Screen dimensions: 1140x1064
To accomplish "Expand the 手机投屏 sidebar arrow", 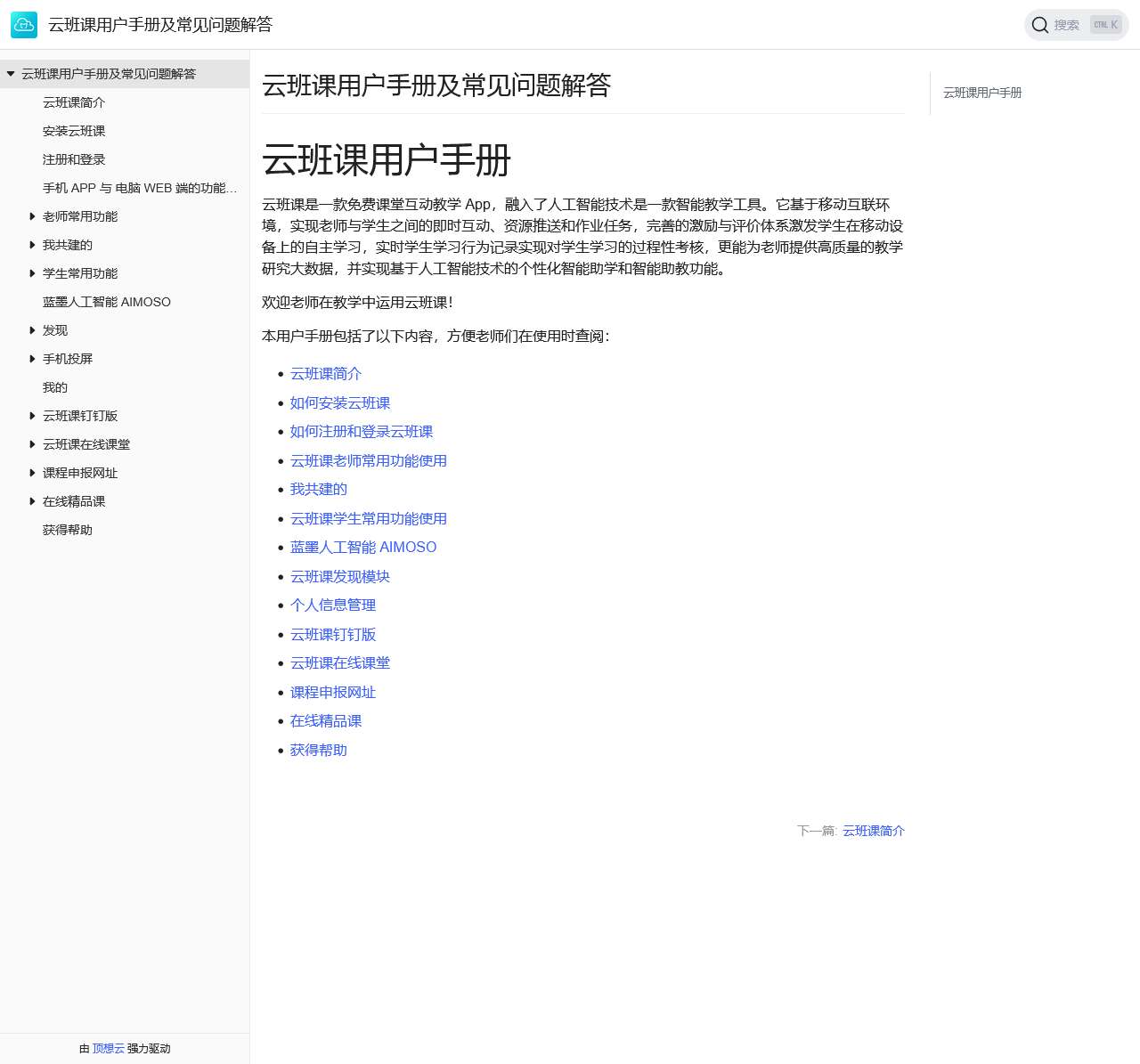I will pos(32,359).
